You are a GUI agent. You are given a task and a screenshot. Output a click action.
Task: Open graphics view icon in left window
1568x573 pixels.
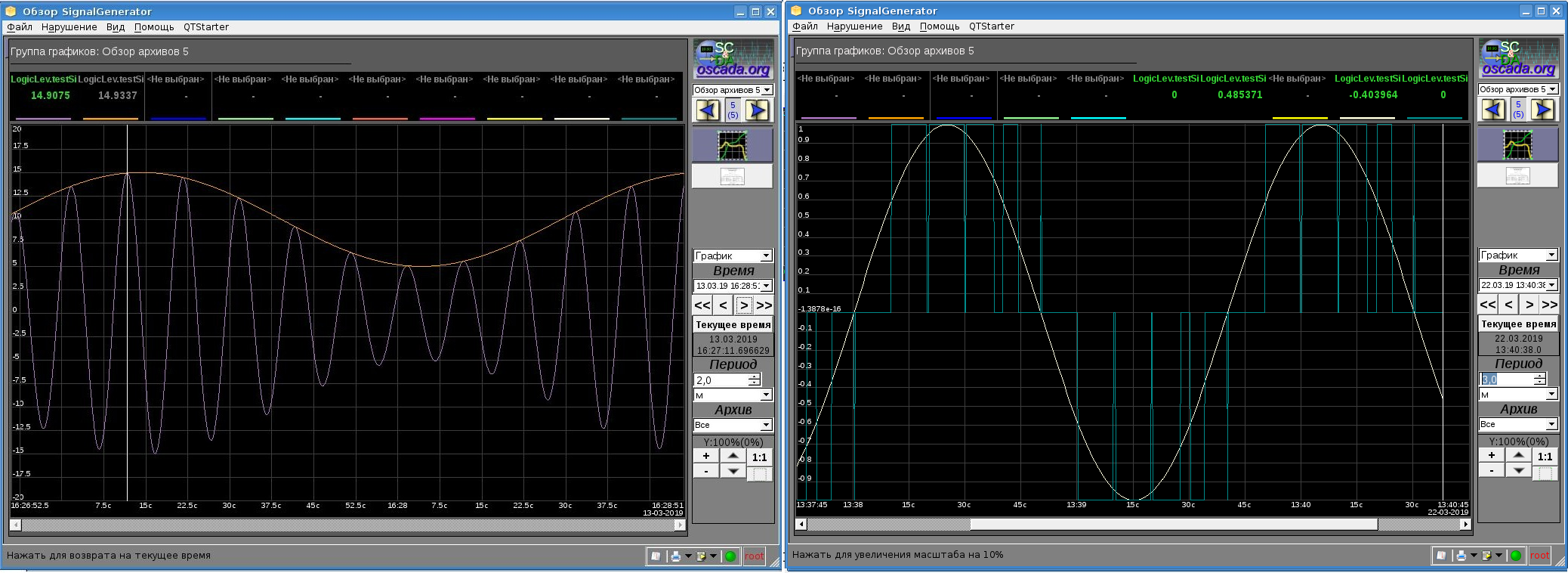pyautogui.click(x=732, y=145)
